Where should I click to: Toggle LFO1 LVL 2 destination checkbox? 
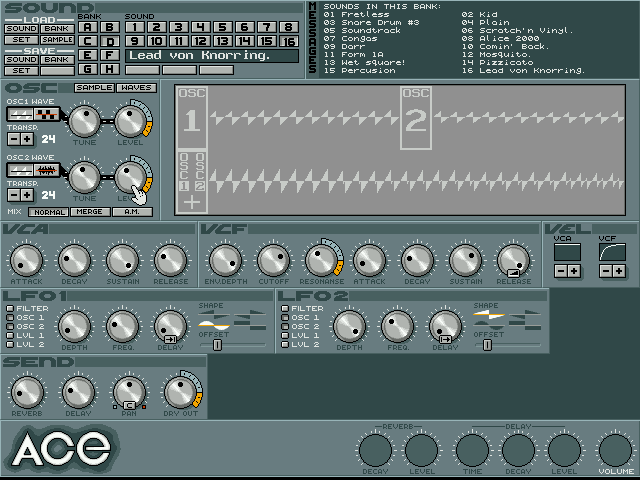[x=9, y=344]
